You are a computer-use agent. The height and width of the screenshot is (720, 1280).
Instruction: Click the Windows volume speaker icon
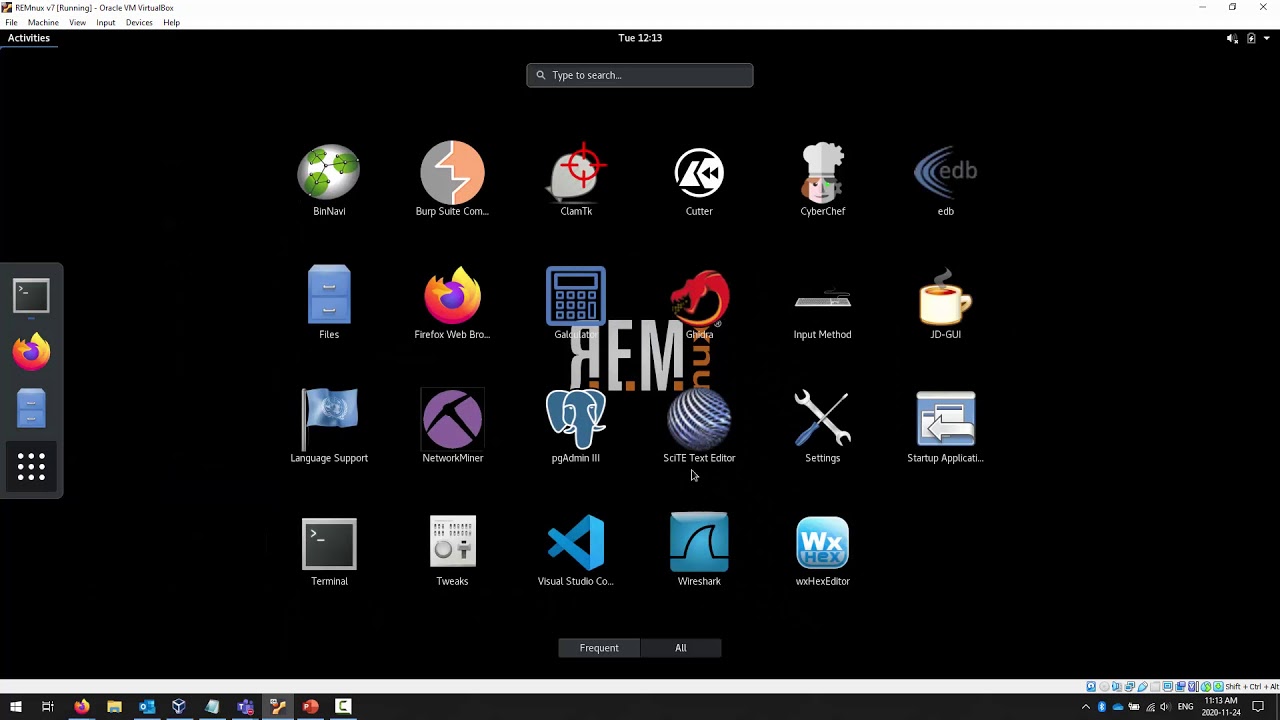pyautogui.click(x=1166, y=707)
